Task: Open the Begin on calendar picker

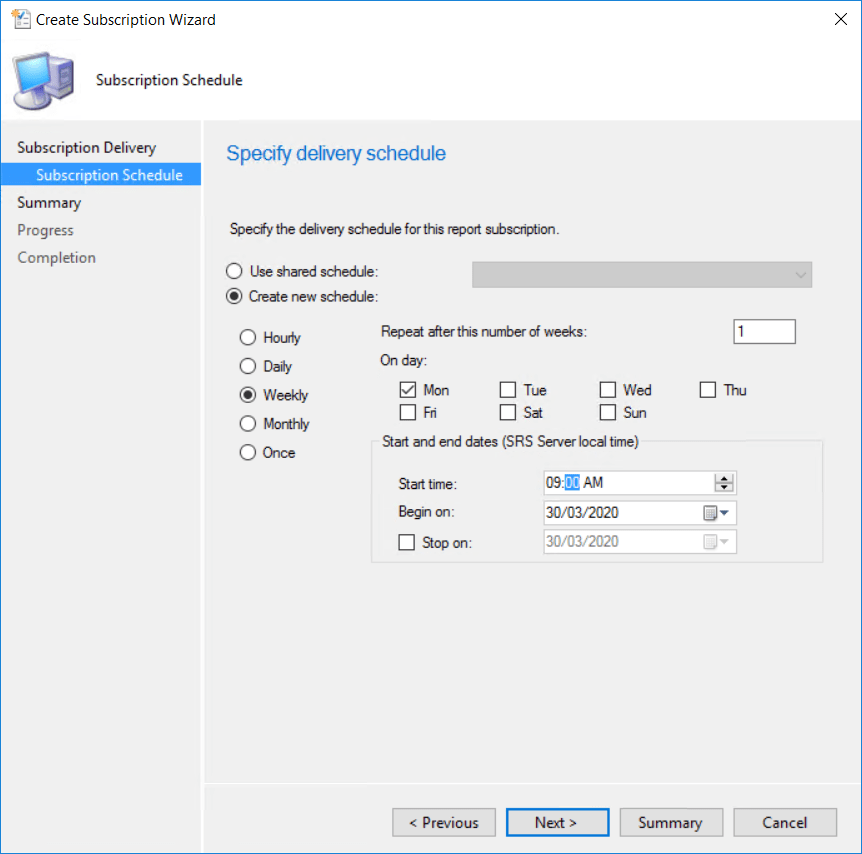Action: [x=716, y=513]
